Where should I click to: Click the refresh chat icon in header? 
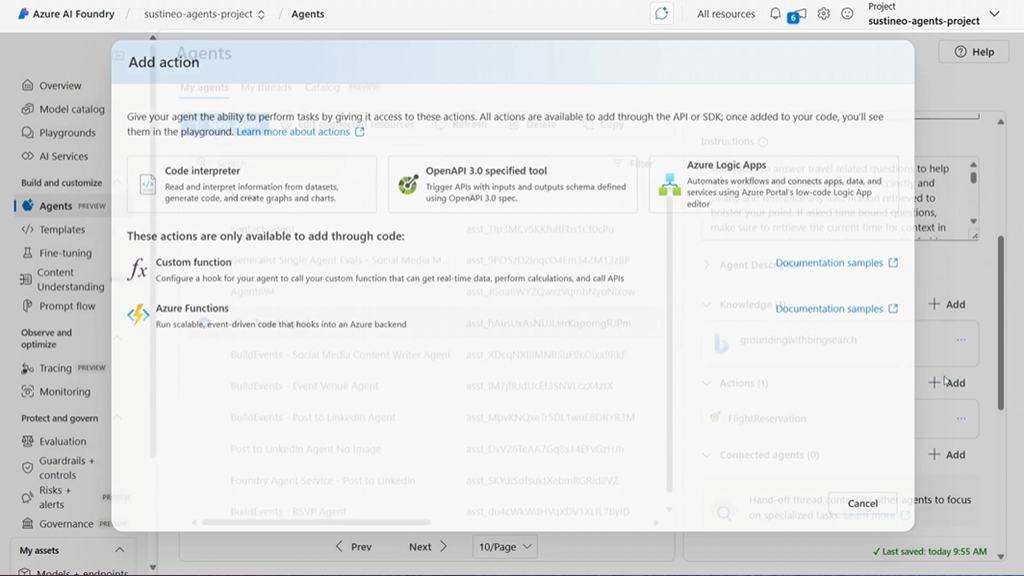pos(662,14)
